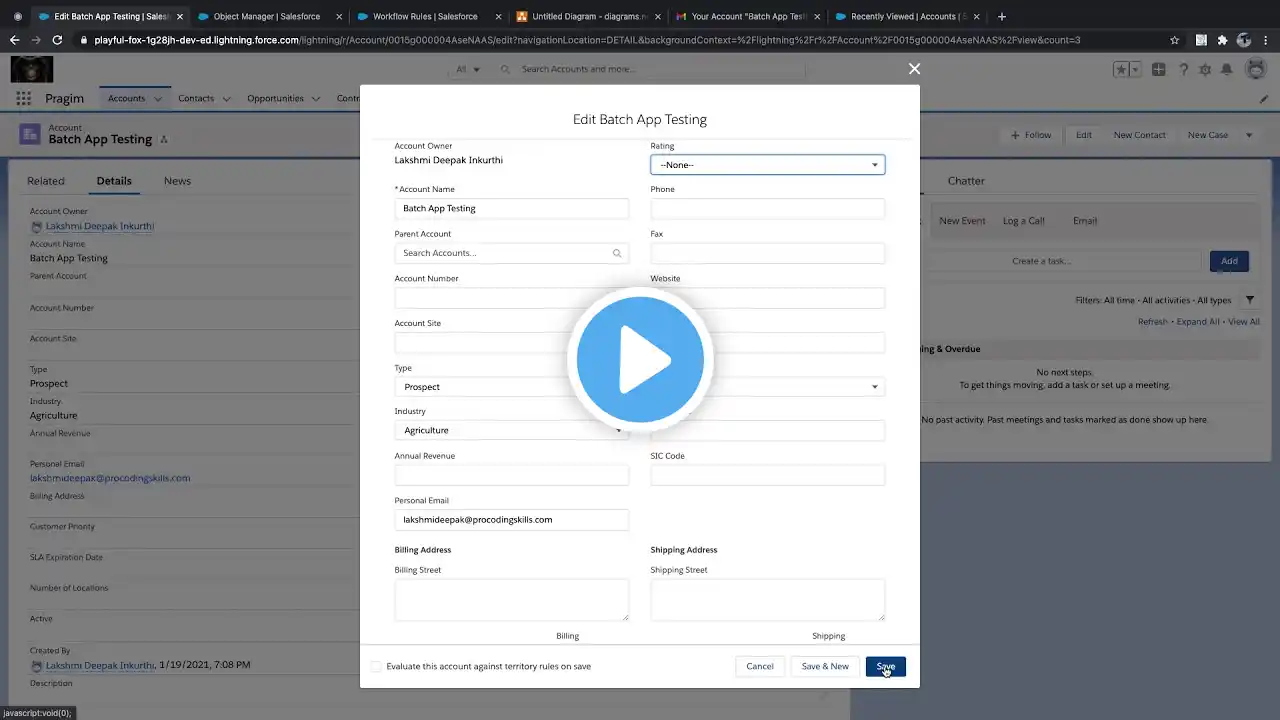Show Salesforce notifications bell
The height and width of the screenshot is (720, 1280).
1226,69
